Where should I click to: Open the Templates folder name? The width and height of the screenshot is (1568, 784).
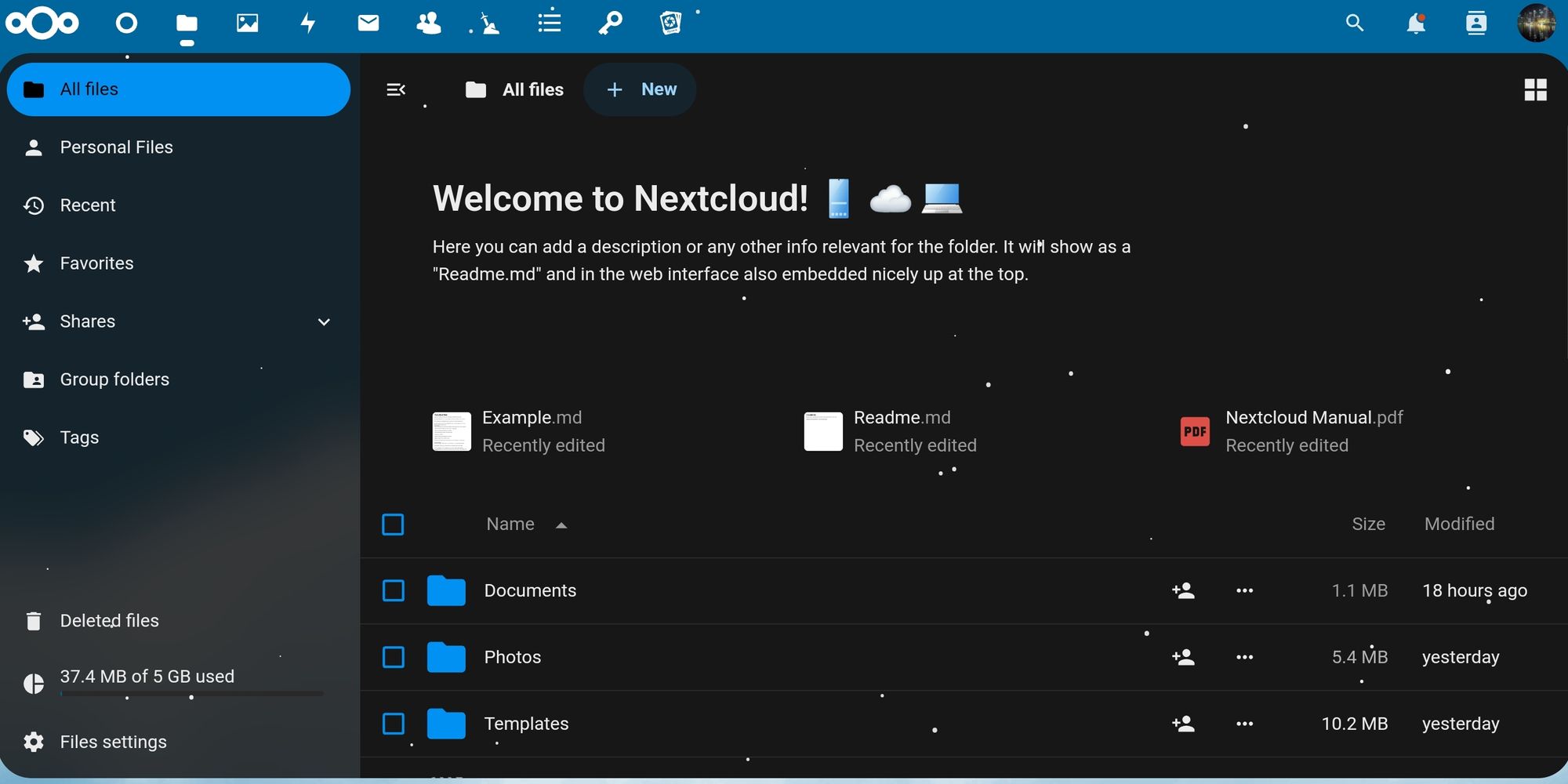[x=526, y=724]
